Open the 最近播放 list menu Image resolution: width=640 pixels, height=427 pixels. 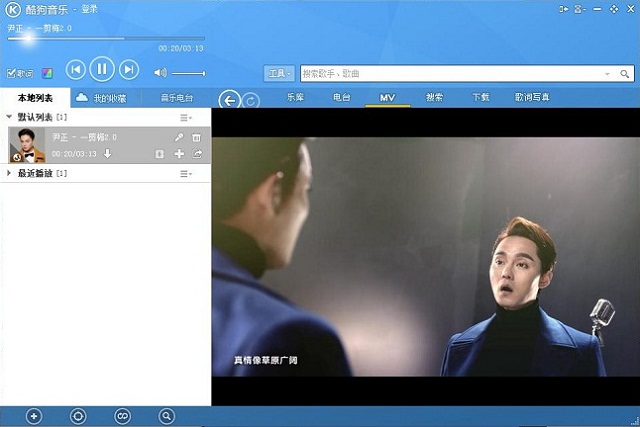pos(186,174)
